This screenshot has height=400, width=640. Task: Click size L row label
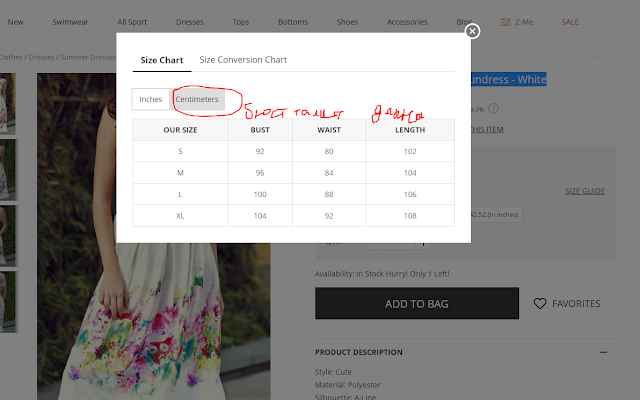pos(180,194)
